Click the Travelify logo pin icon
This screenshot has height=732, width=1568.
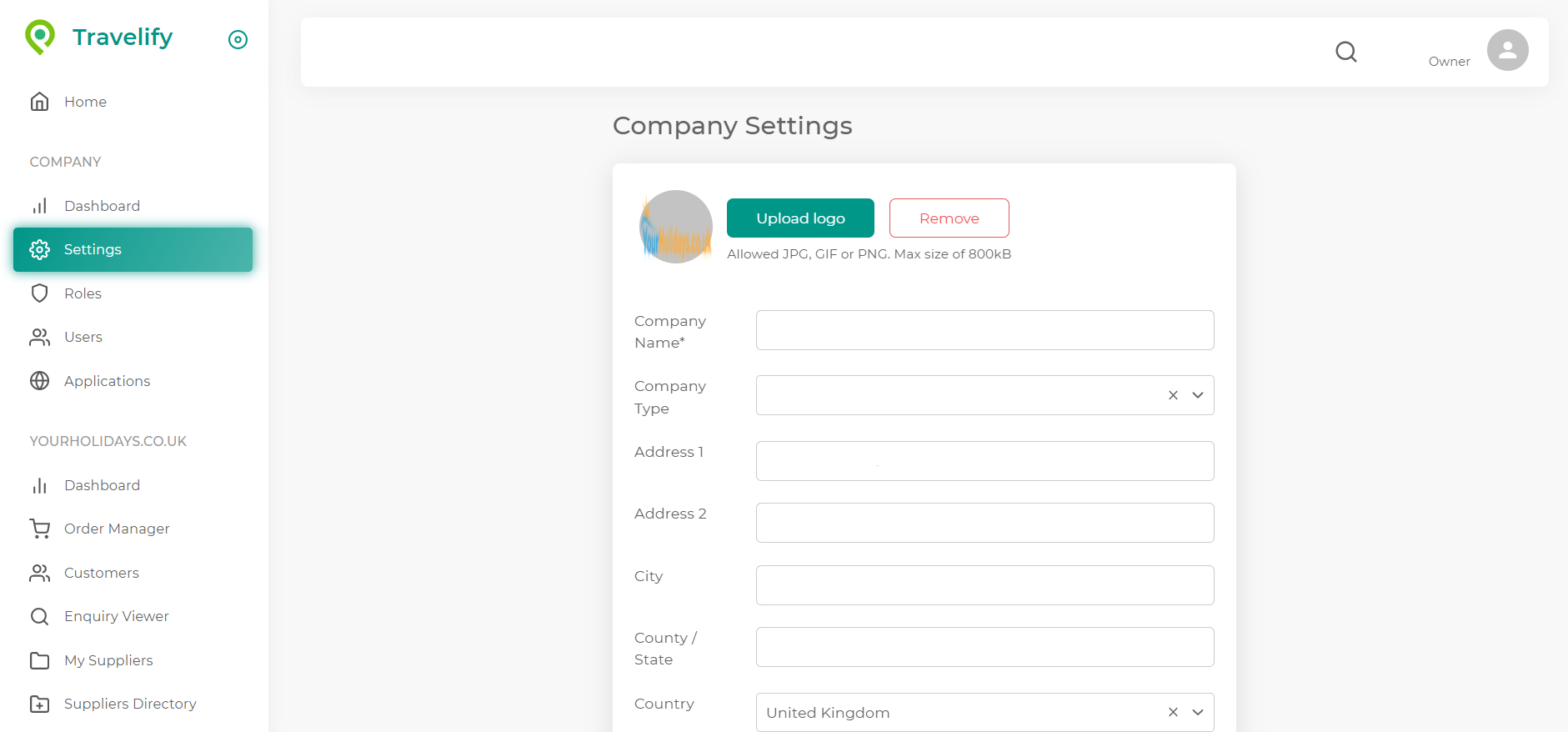coord(40,37)
